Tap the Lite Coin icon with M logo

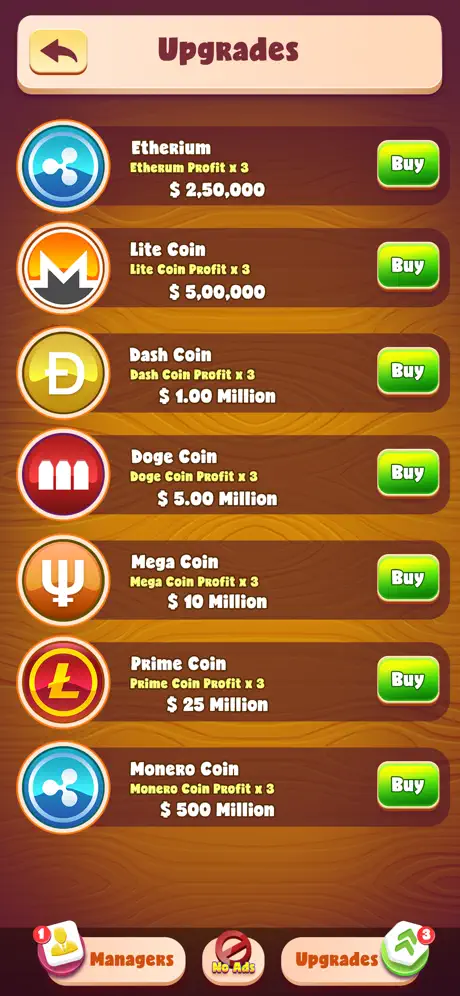(63, 267)
